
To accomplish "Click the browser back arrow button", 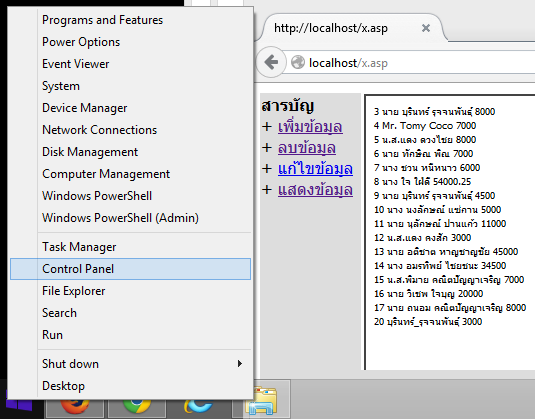I will 271,62.
